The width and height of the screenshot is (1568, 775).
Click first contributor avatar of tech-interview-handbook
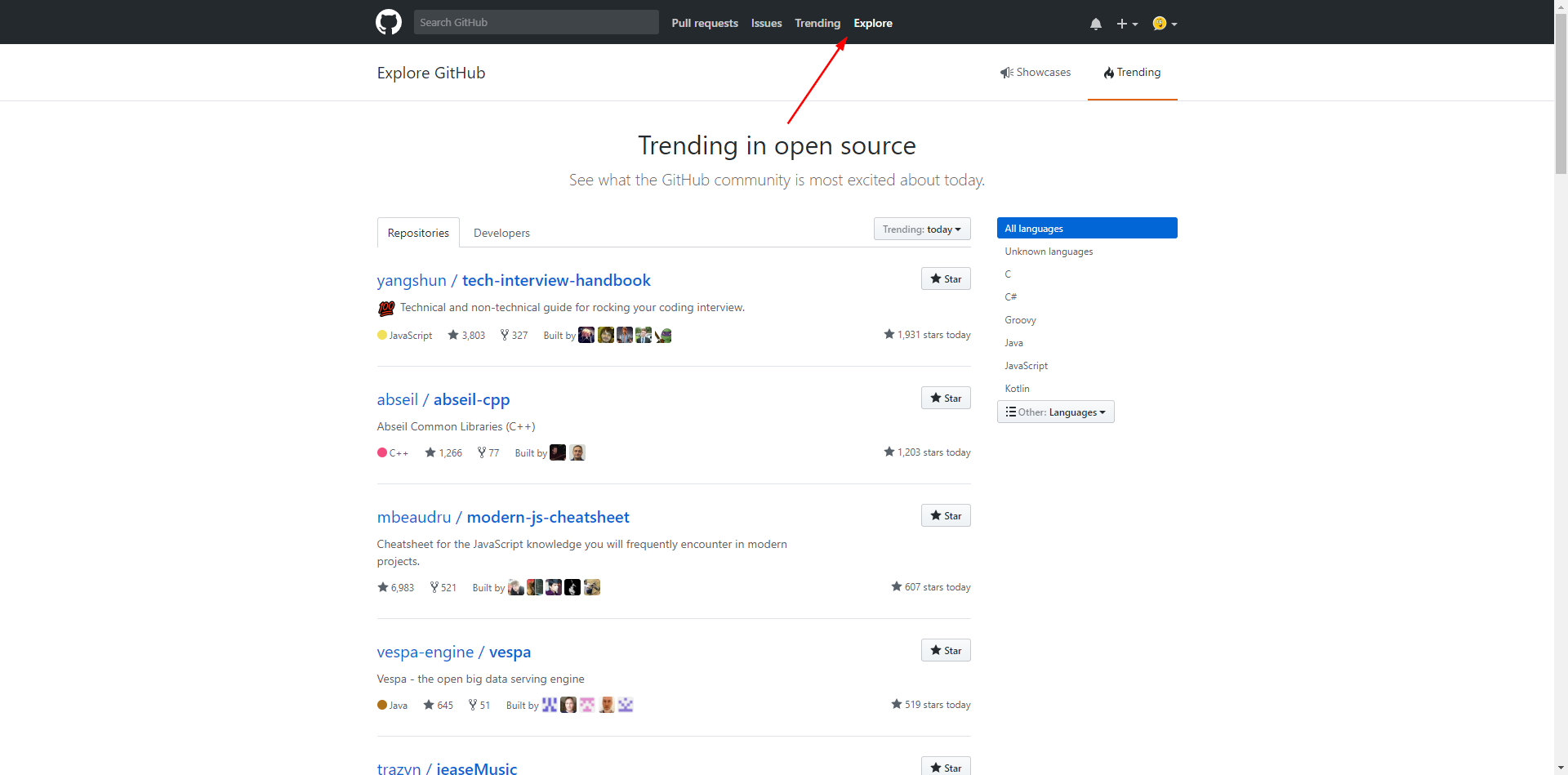(x=586, y=335)
